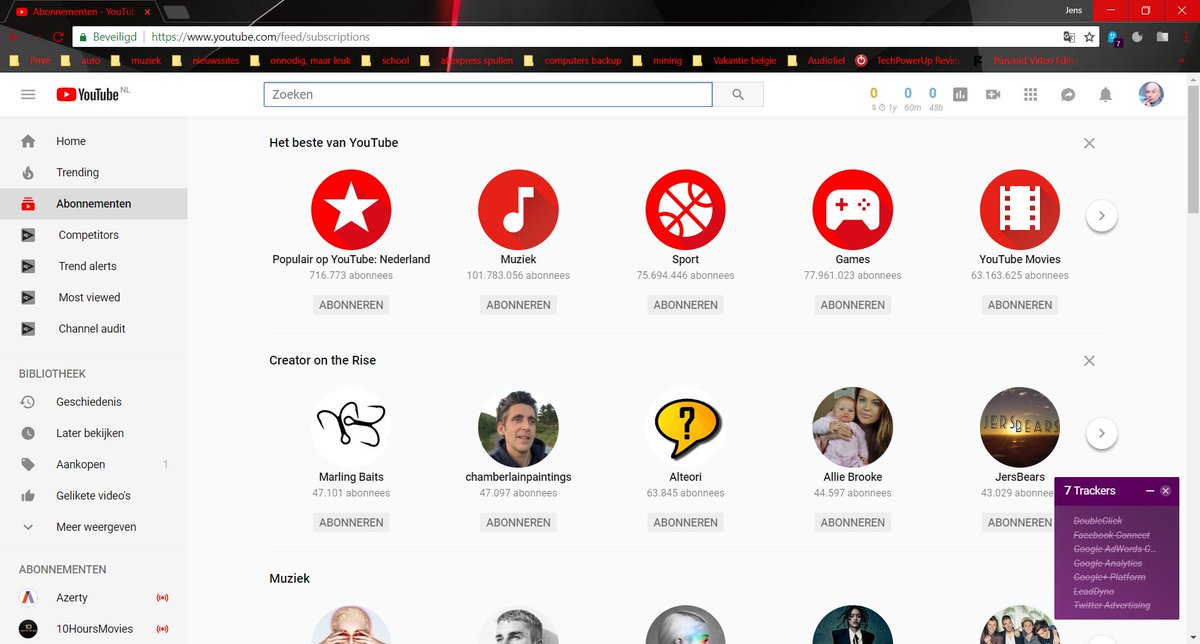Open Competitors in sidebar
Screen dimensions: 1200x644
pyautogui.click(x=93, y=235)
